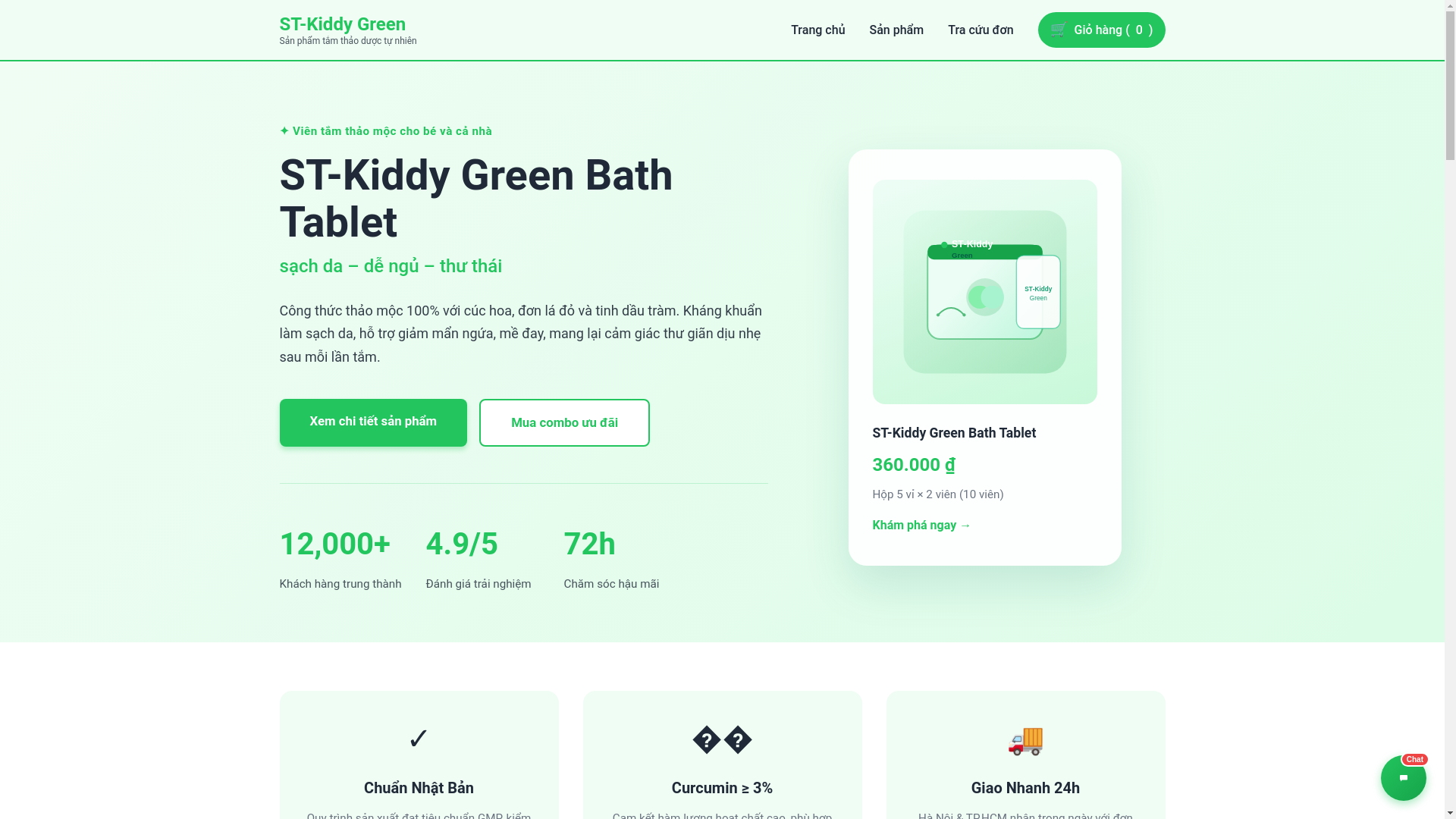Go to Trang chủ menu item
1456x819 pixels.
point(817,30)
